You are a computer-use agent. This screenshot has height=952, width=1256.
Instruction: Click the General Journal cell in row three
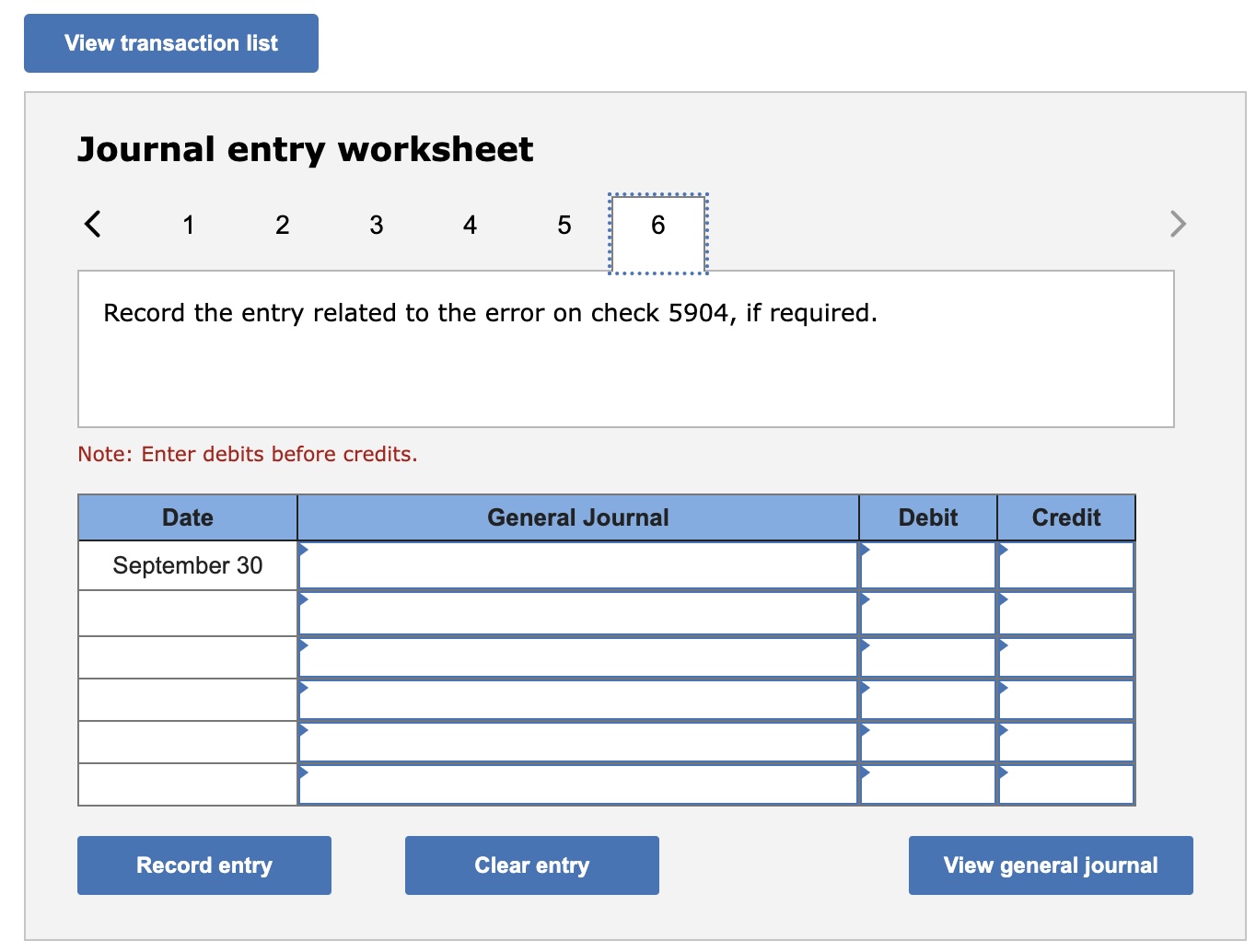pos(578,656)
